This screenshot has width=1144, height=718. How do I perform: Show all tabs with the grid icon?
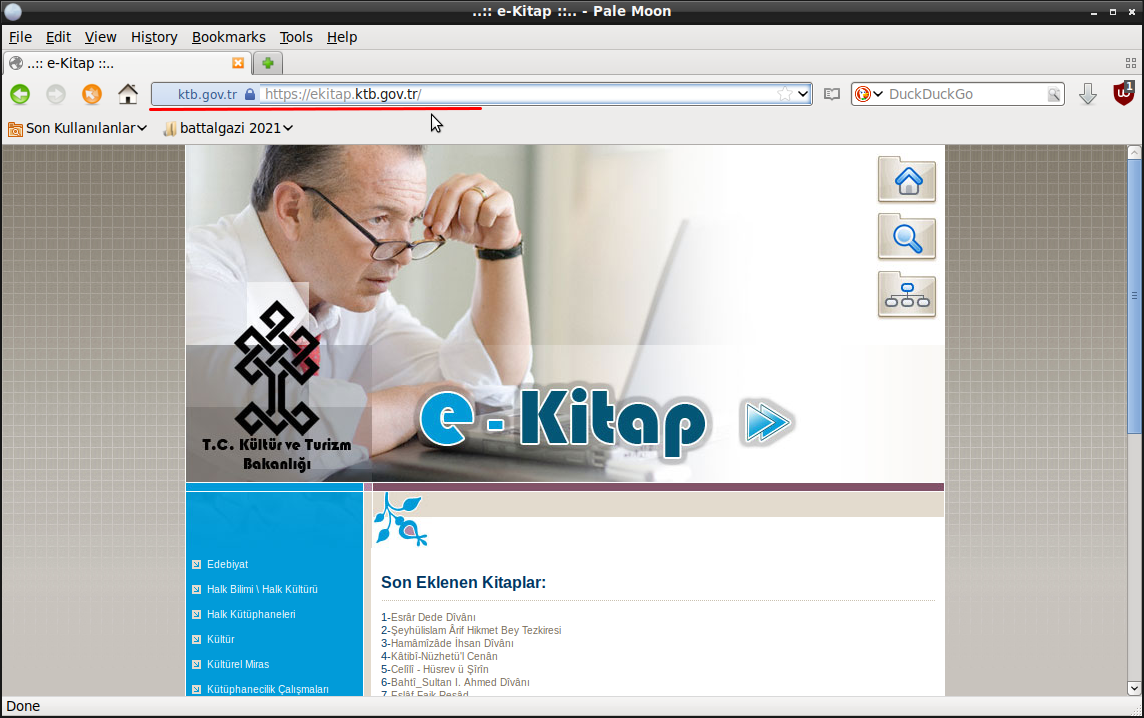click(1131, 63)
